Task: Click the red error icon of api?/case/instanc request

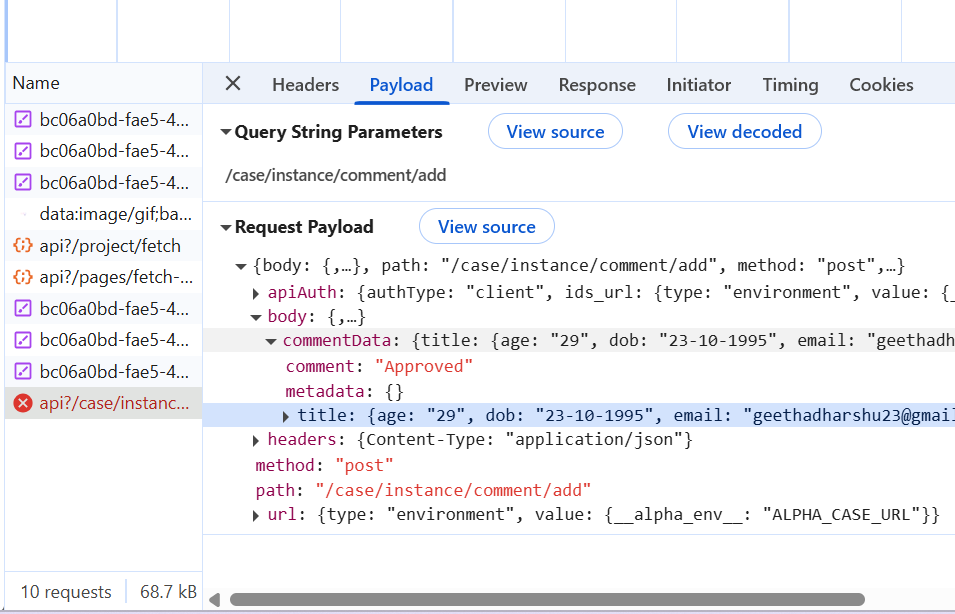Action: click(23, 403)
